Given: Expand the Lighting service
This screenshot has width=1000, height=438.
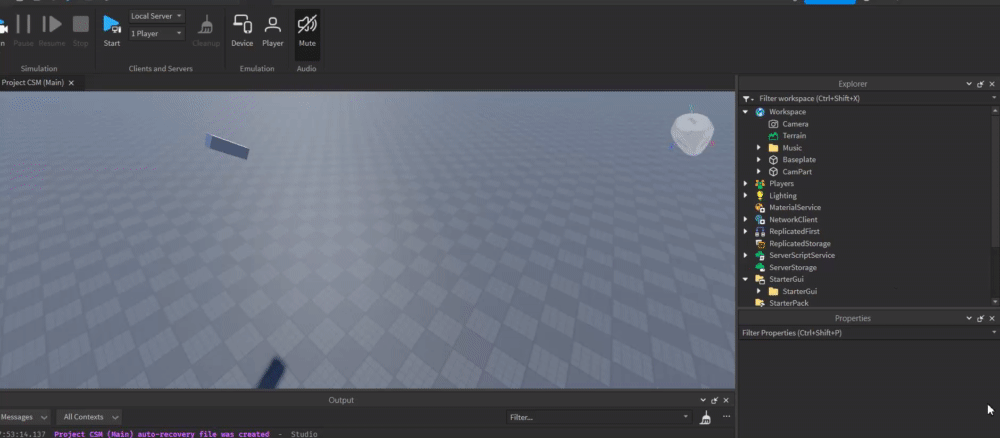Looking at the screenshot, I should (x=745, y=196).
